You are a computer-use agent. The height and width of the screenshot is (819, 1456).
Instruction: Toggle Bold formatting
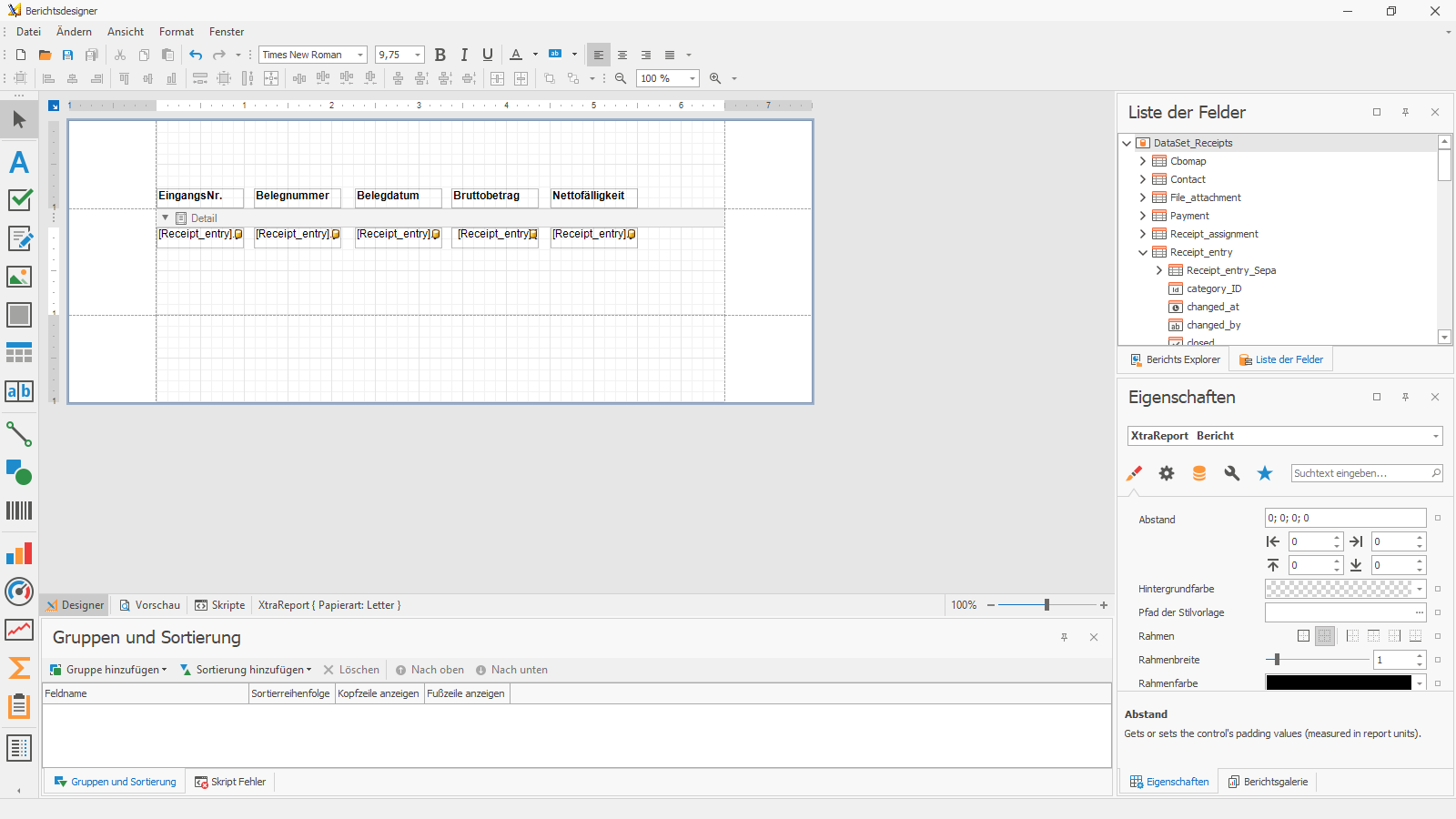[x=440, y=55]
